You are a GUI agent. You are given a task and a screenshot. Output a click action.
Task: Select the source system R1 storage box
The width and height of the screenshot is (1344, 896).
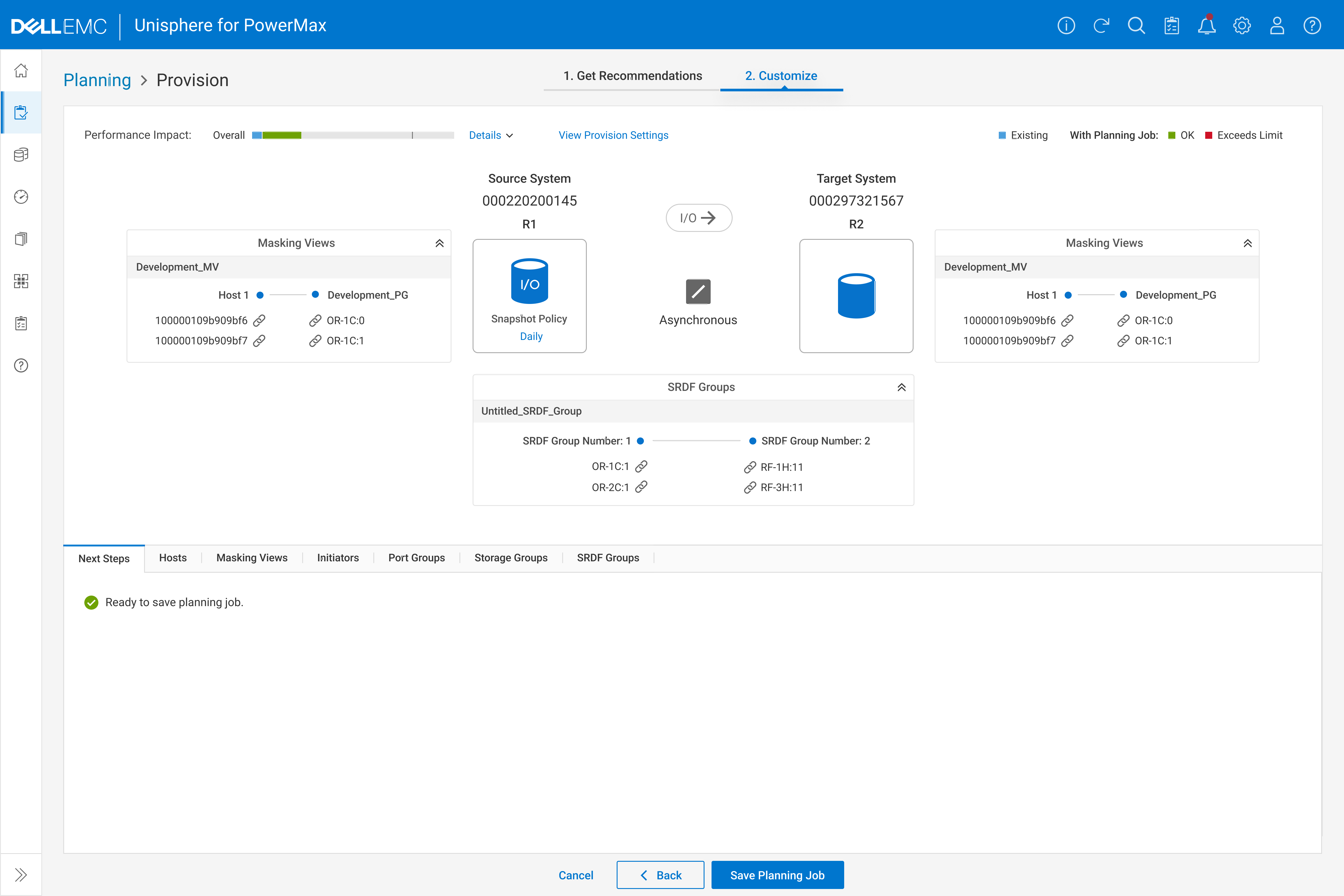coord(529,295)
